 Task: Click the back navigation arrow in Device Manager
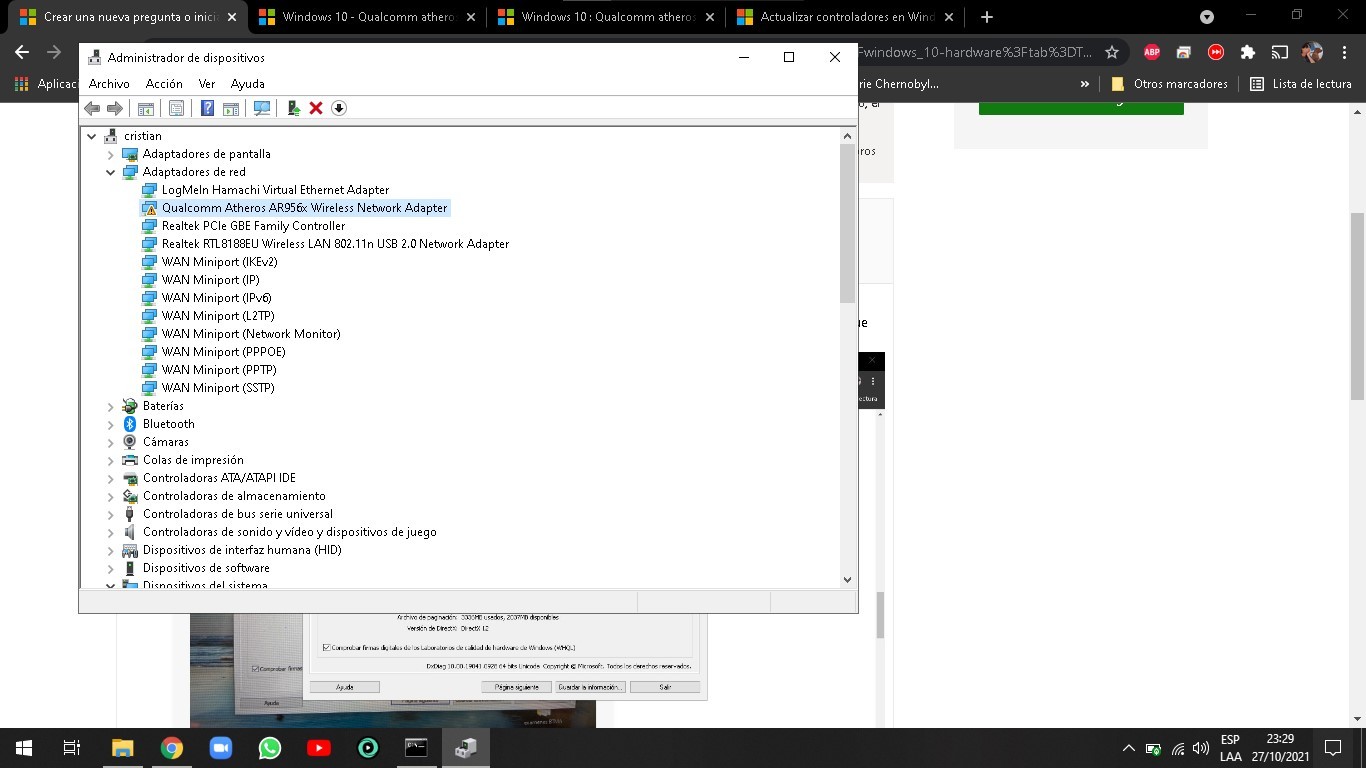[x=93, y=107]
